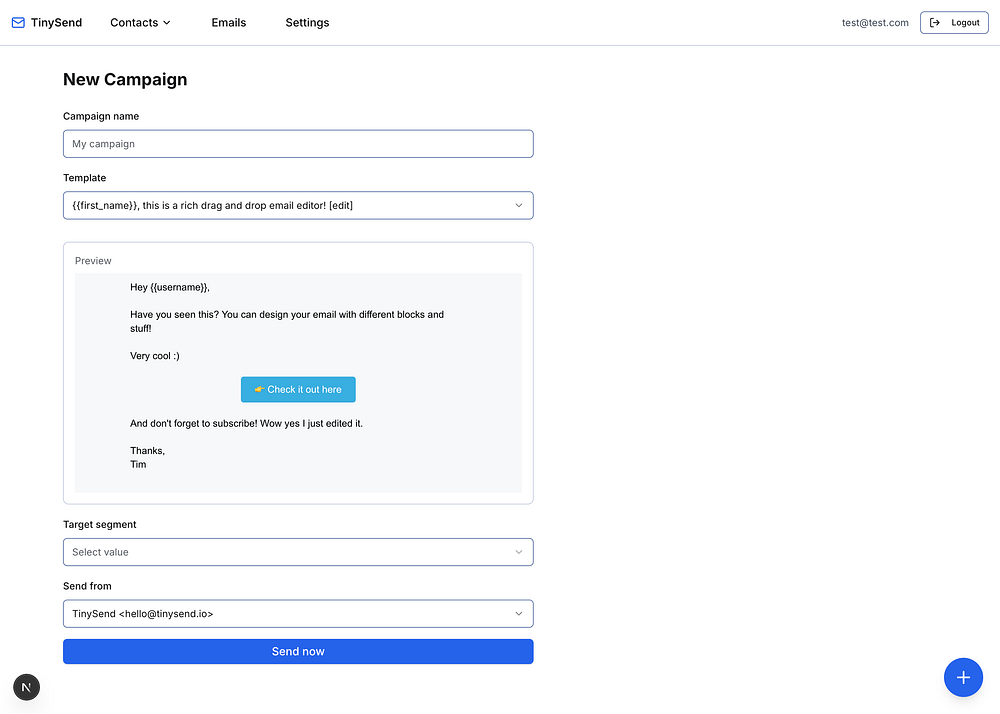This screenshot has width=1000, height=714.
Task: Click the blue plus floating button
Action: click(963, 677)
